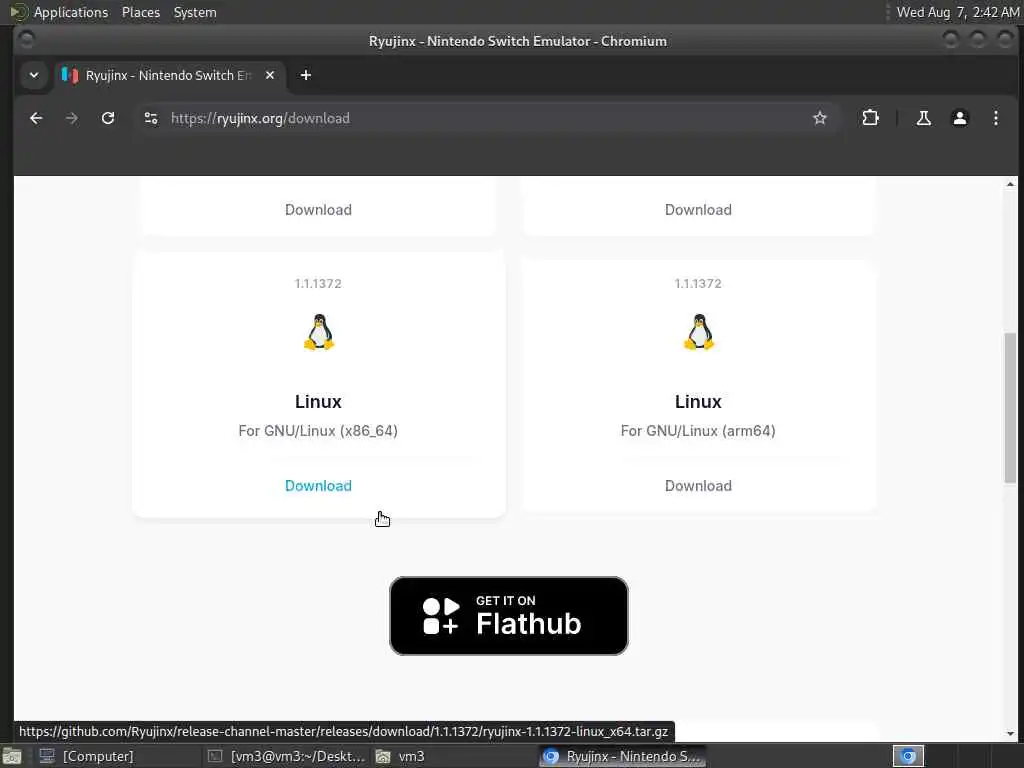Open the Extensions puzzle icon
Viewport: 1024px width, 768px height.
(x=871, y=118)
